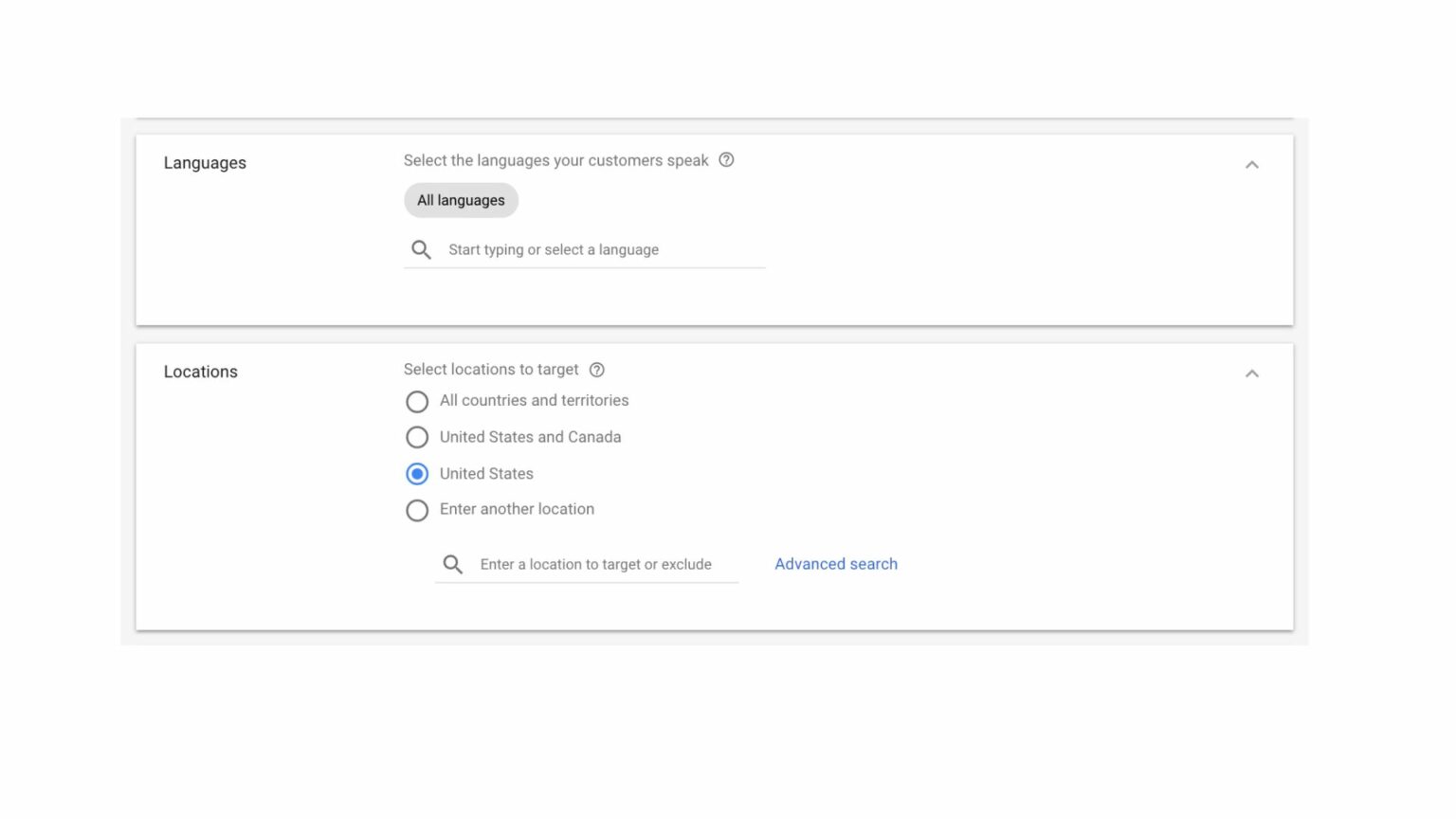1456x819 pixels.
Task: Open the Advanced search link
Action: point(835,563)
